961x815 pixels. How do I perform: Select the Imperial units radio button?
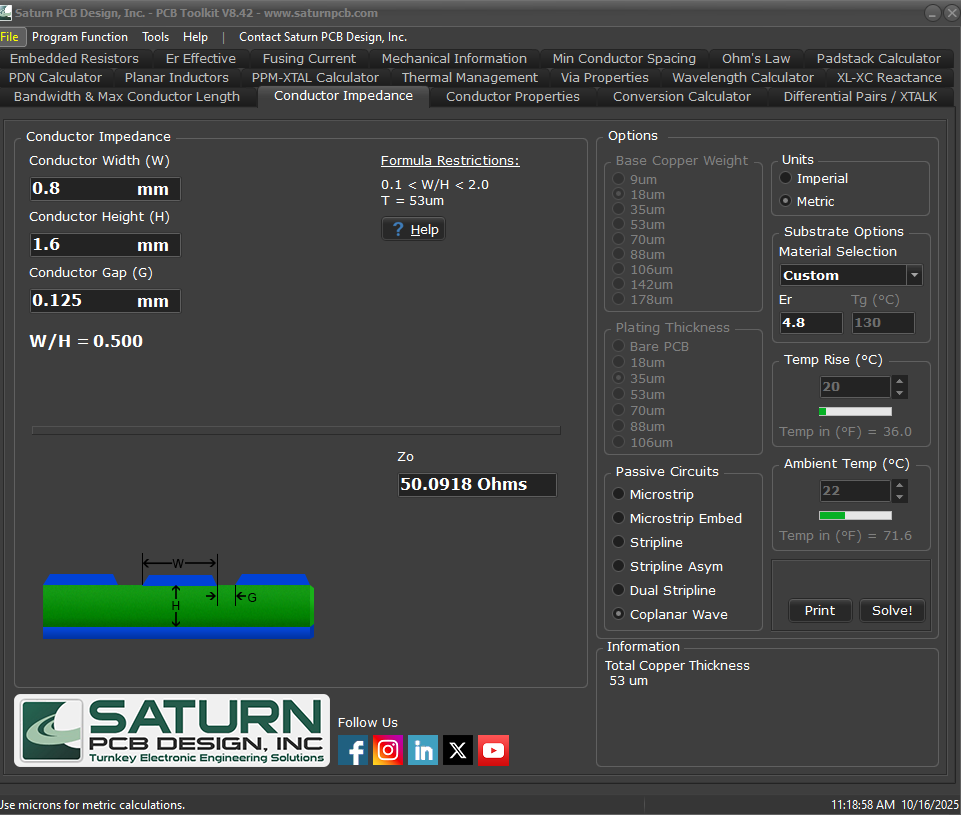click(786, 178)
